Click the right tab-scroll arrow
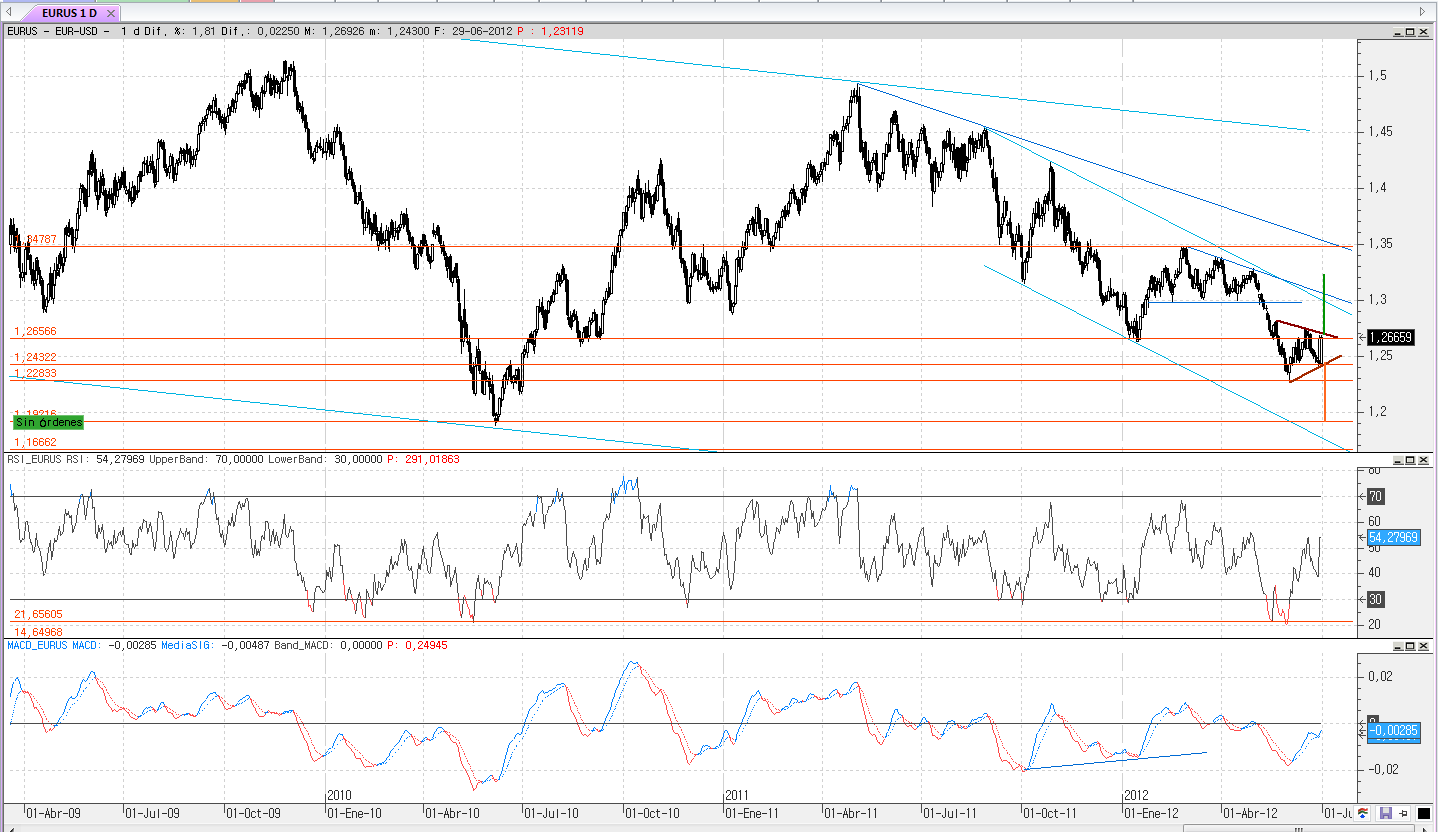Viewport: 1438px width, 832px height. 1422,12
